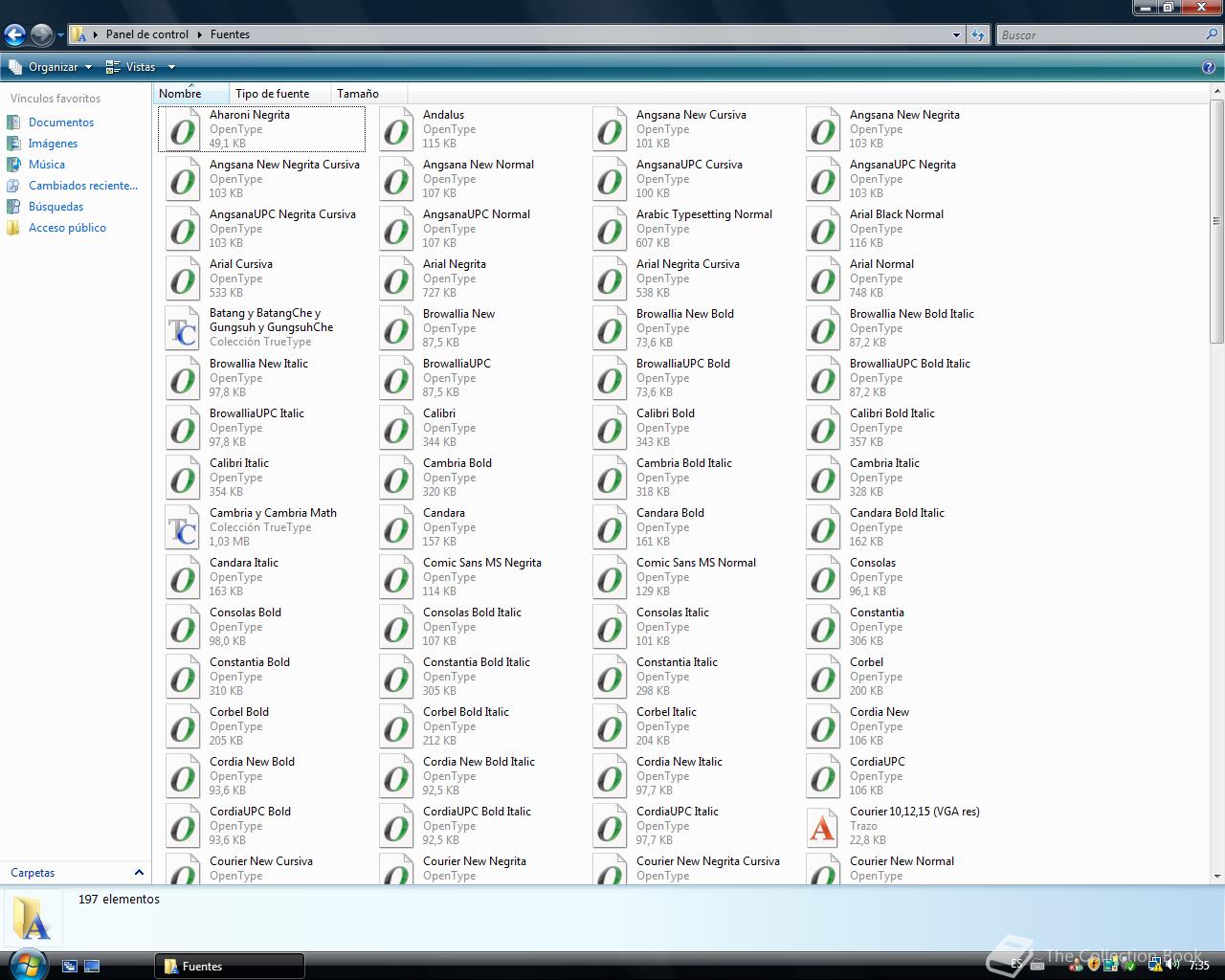Expand the Carpetas folder pane
The height and width of the screenshot is (980, 1225).
[x=139, y=872]
